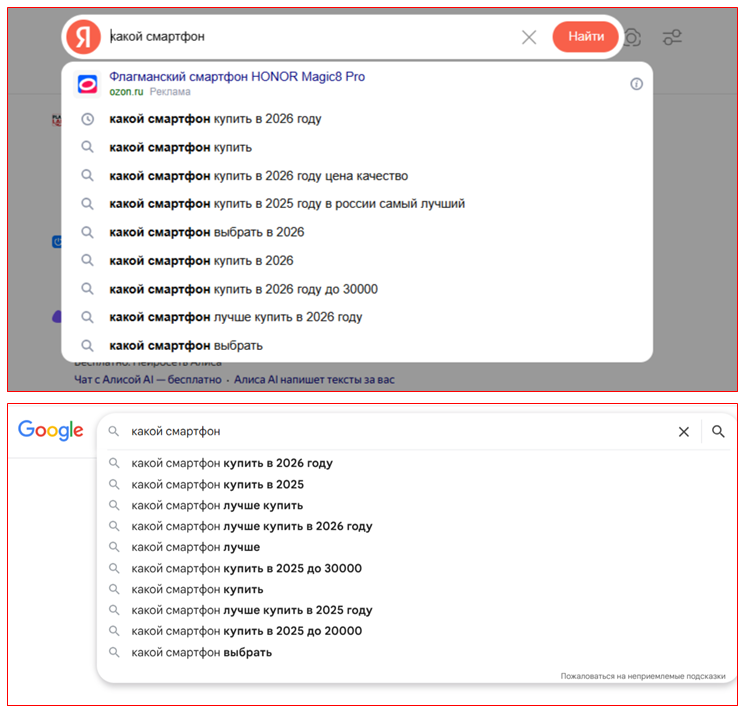
Task: Click the Google logo
Action: click(x=50, y=431)
